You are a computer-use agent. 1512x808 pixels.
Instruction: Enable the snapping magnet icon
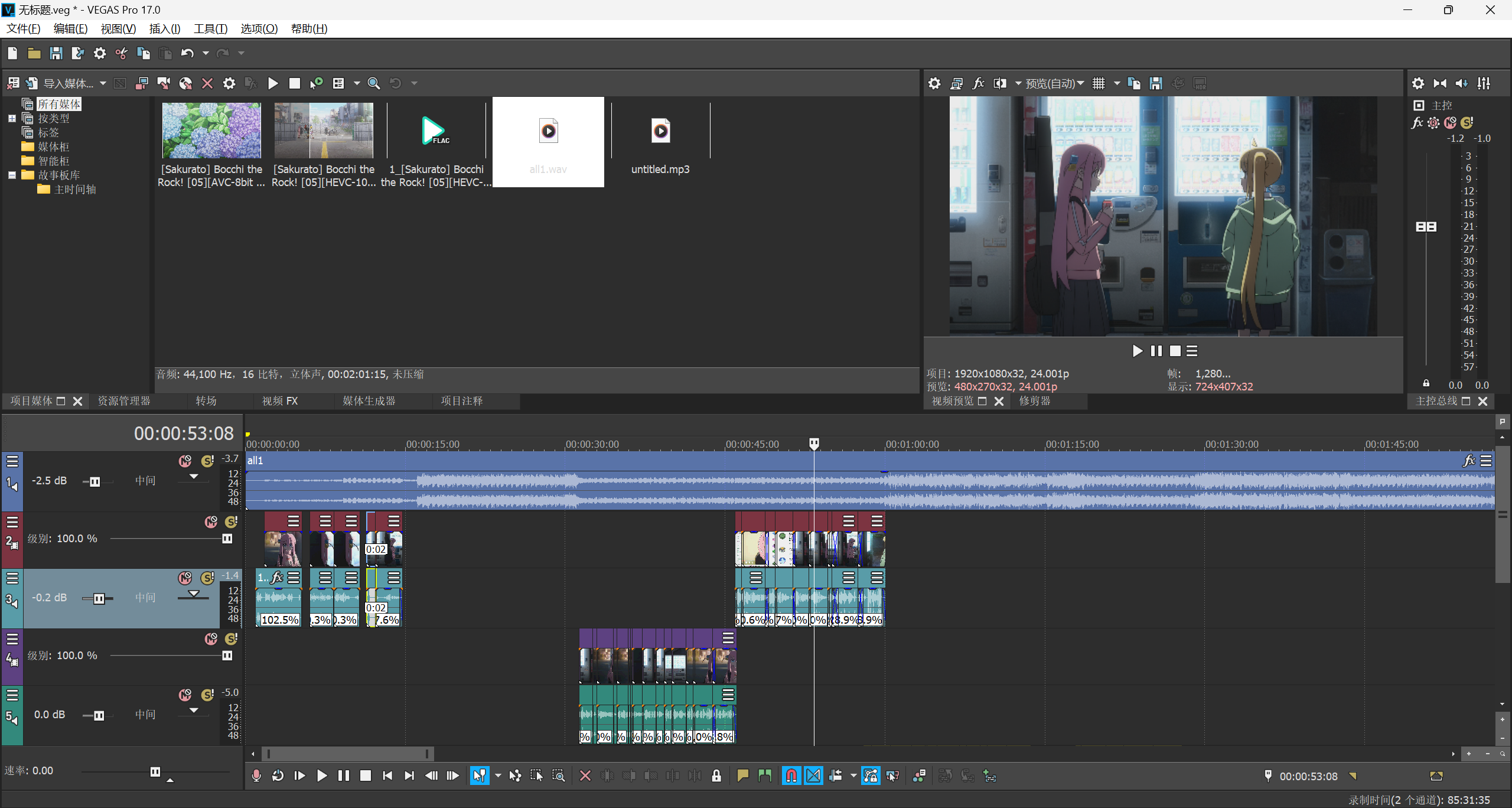click(x=791, y=776)
